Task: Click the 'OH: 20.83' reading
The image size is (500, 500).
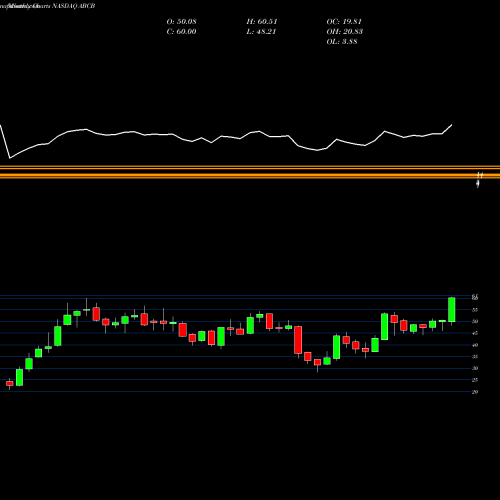Action: pos(345,31)
